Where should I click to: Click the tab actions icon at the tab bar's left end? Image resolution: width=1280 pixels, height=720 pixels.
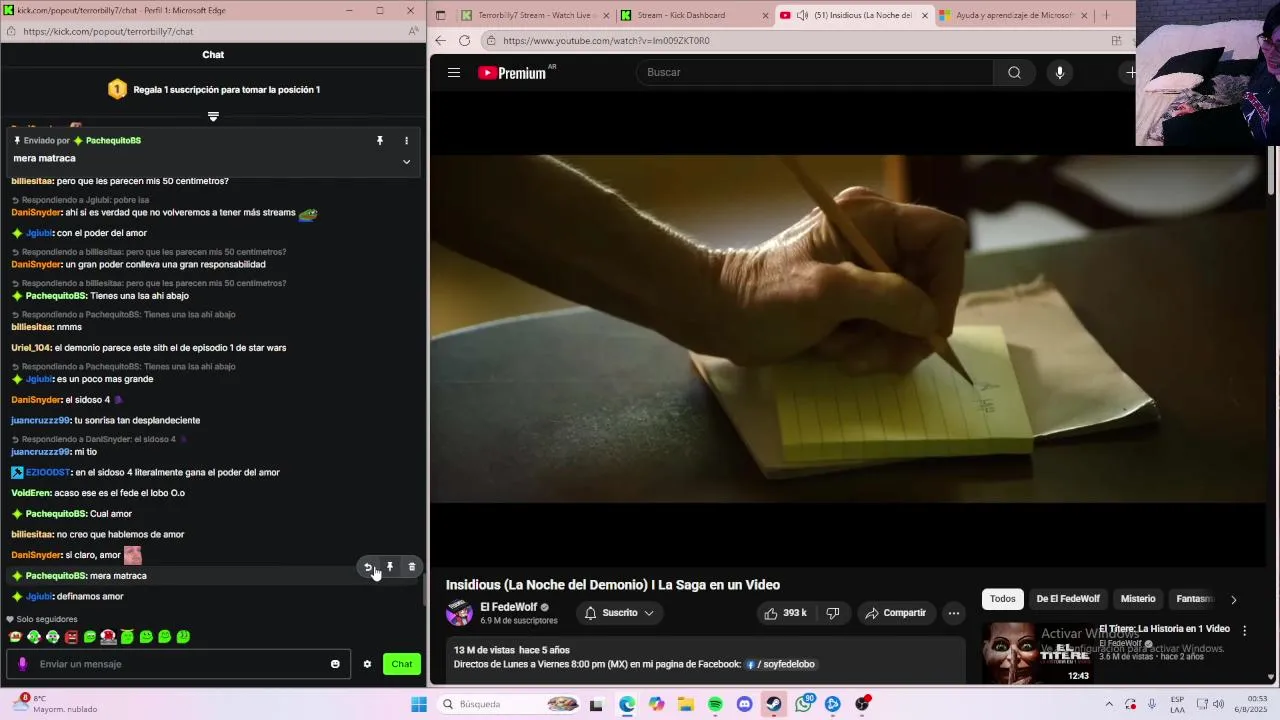(x=440, y=15)
